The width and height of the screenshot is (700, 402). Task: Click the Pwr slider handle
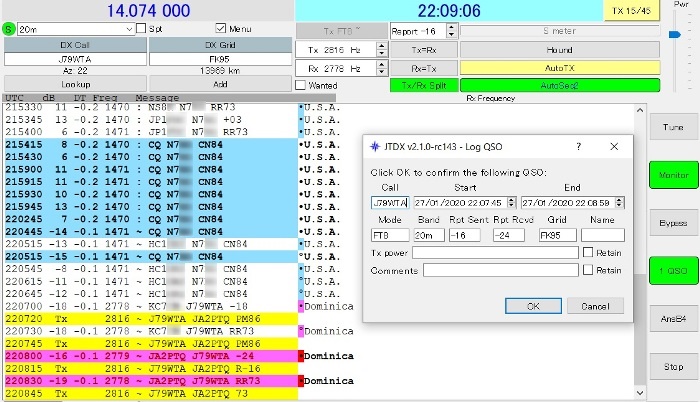pyautogui.click(x=675, y=34)
